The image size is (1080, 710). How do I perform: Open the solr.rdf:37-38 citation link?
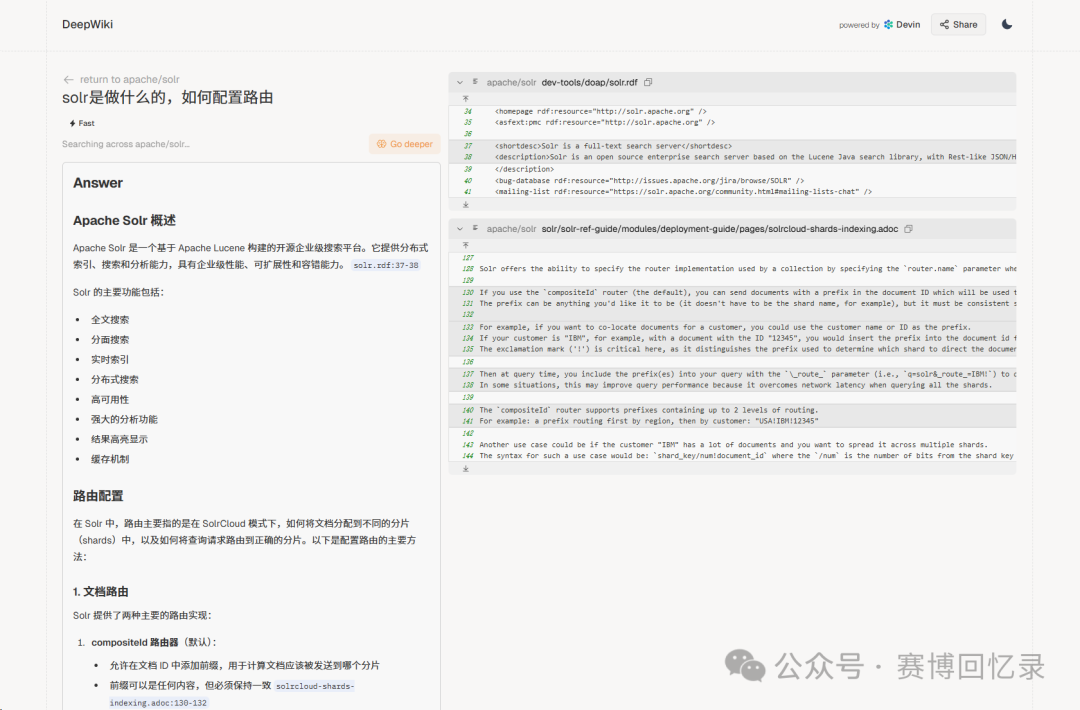(x=386, y=265)
